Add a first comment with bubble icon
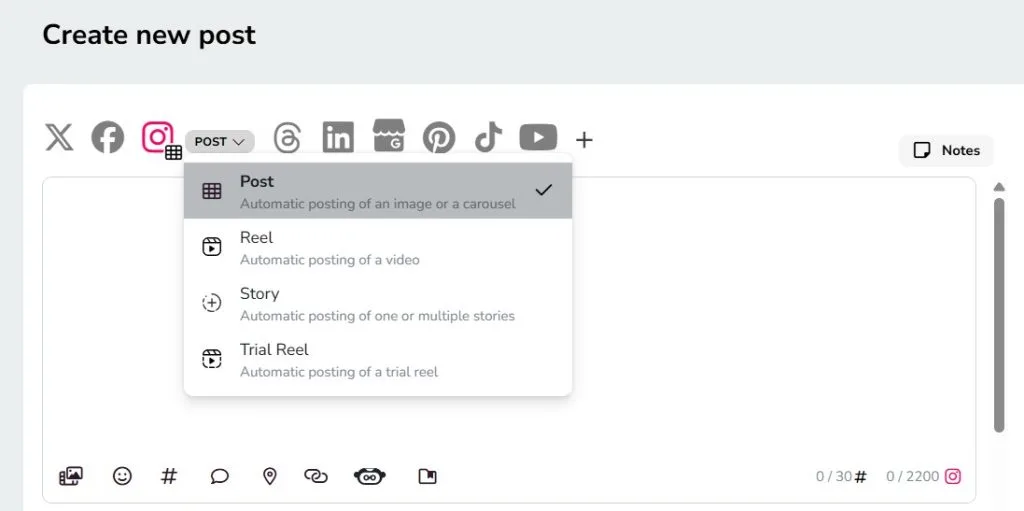 [x=220, y=477]
